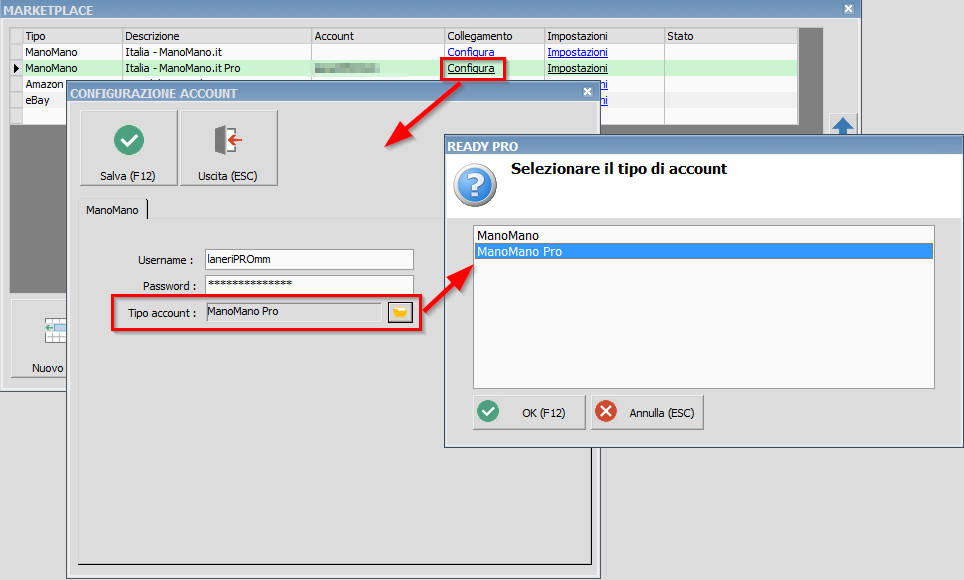Viewport: 964px width, 580px height.
Task: Open account type picker folder icon
Action: [x=400, y=312]
